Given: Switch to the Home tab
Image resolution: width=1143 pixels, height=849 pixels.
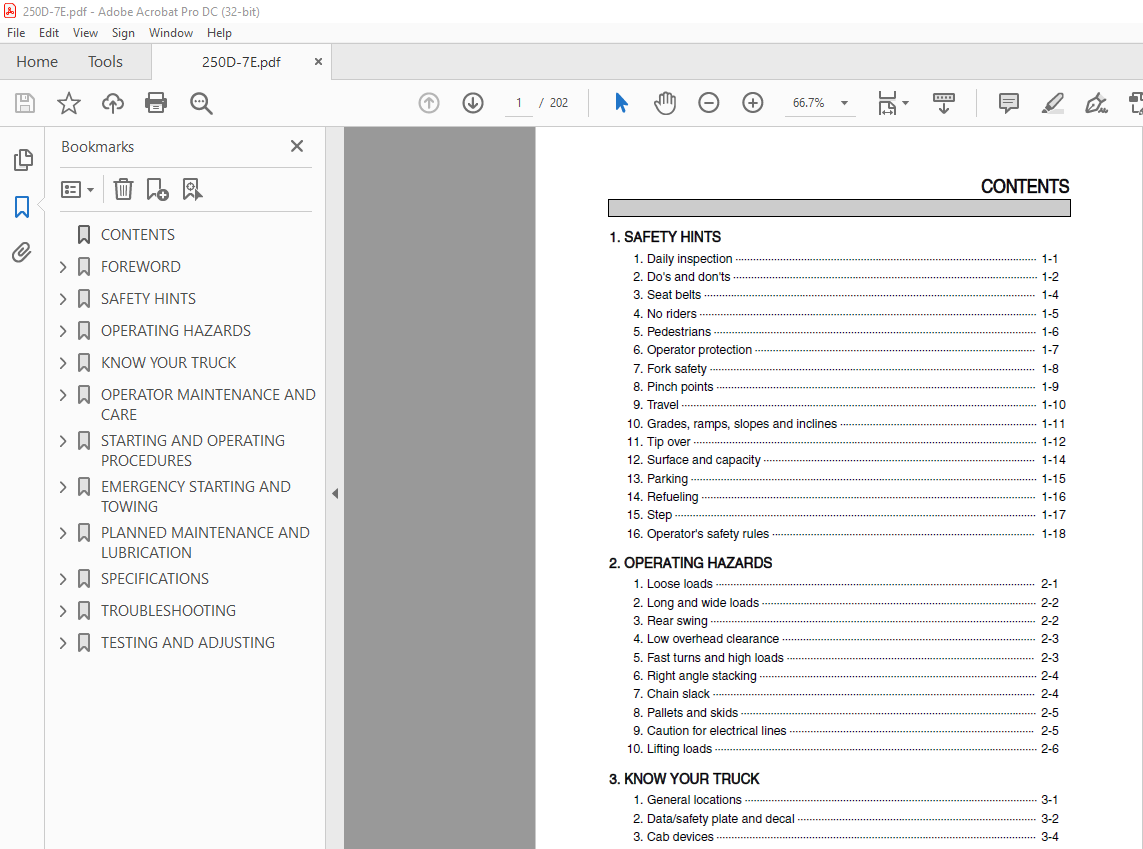Looking at the screenshot, I should 37,62.
